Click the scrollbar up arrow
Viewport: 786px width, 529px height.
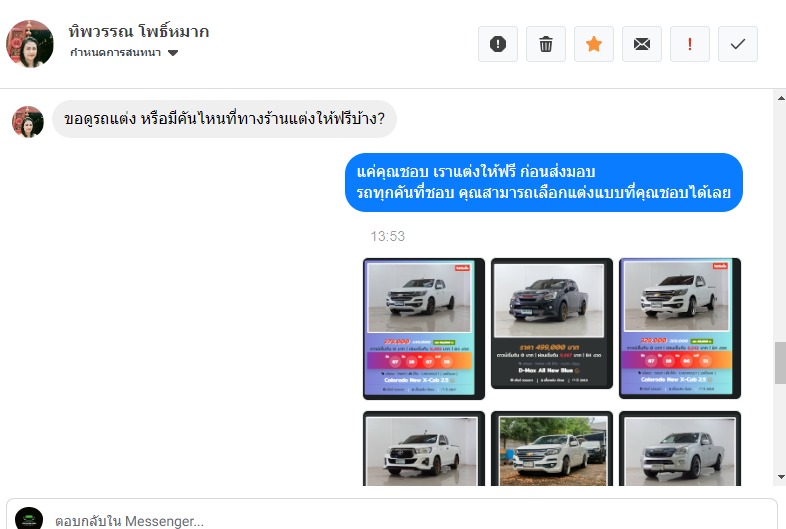tap(781, 98)
